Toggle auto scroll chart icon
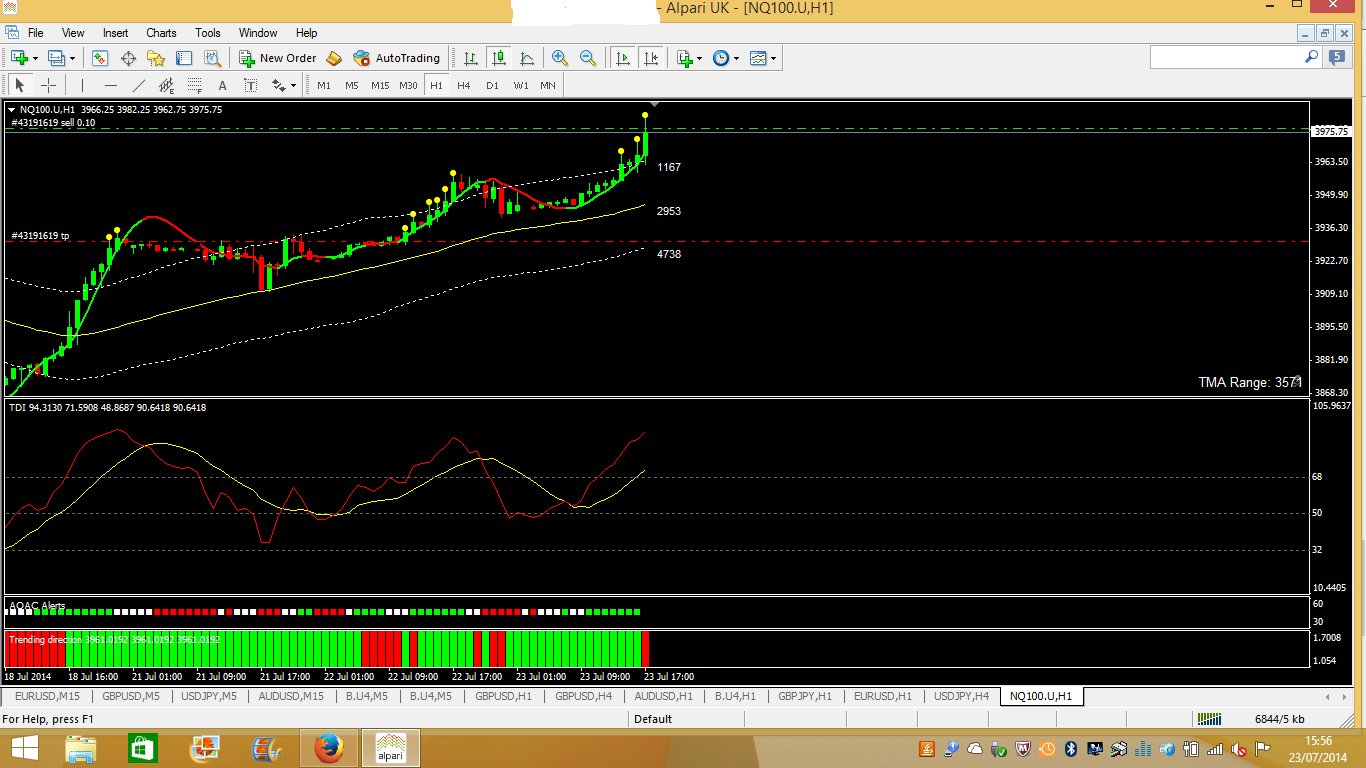Viewport: 1366px width, 768px height. coord(623,58)
